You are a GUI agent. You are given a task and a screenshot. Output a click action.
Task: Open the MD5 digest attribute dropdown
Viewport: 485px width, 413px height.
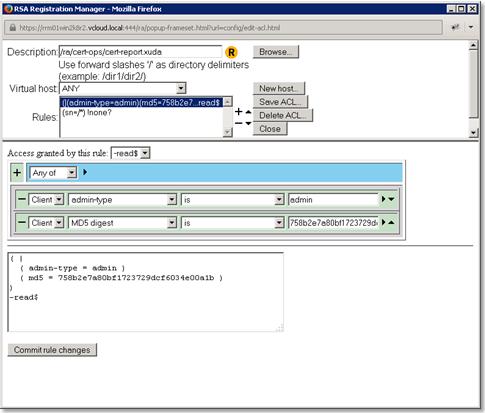click(122, 223)
